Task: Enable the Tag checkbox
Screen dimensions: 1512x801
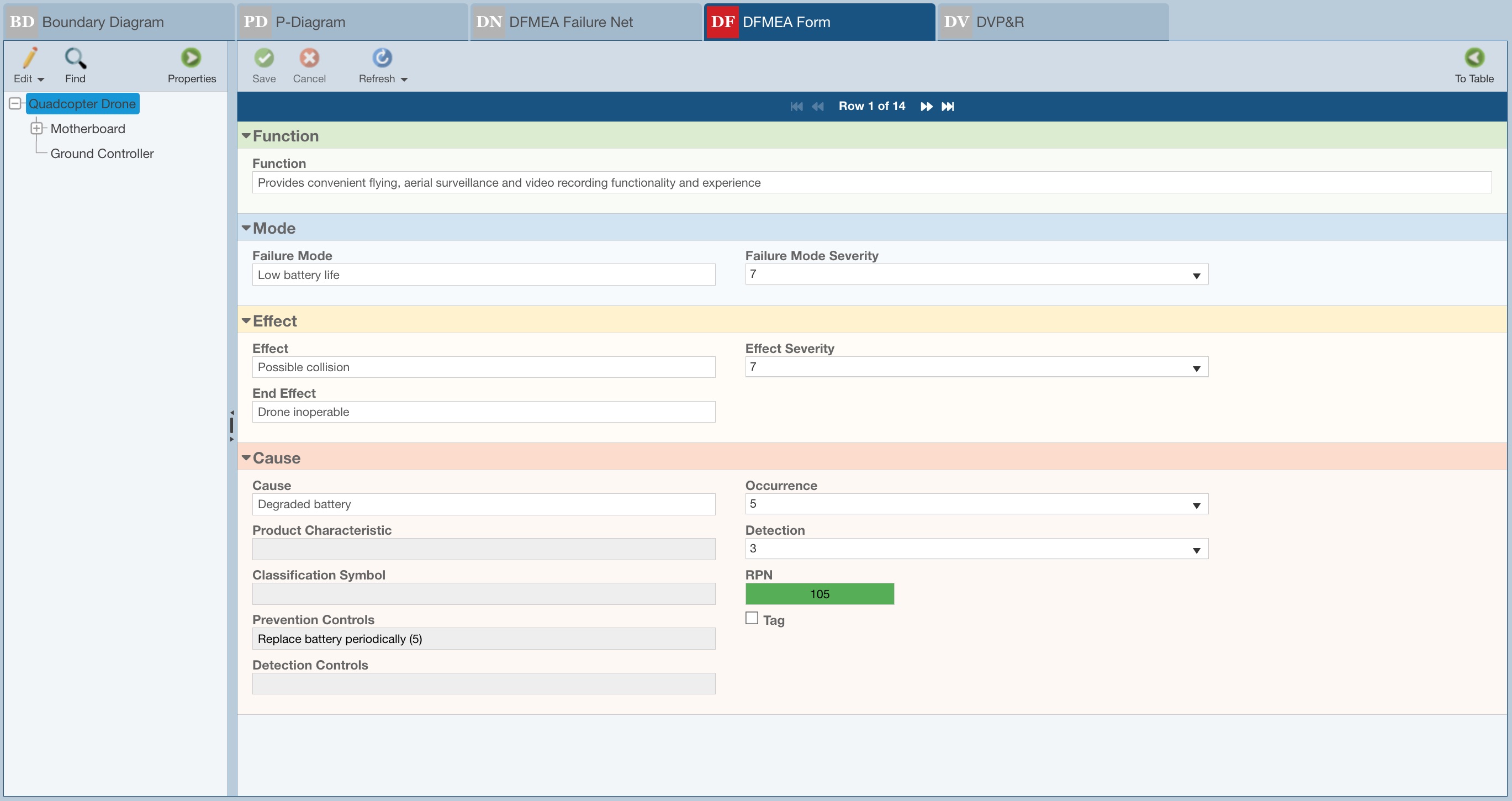Action: coord(751,618)
